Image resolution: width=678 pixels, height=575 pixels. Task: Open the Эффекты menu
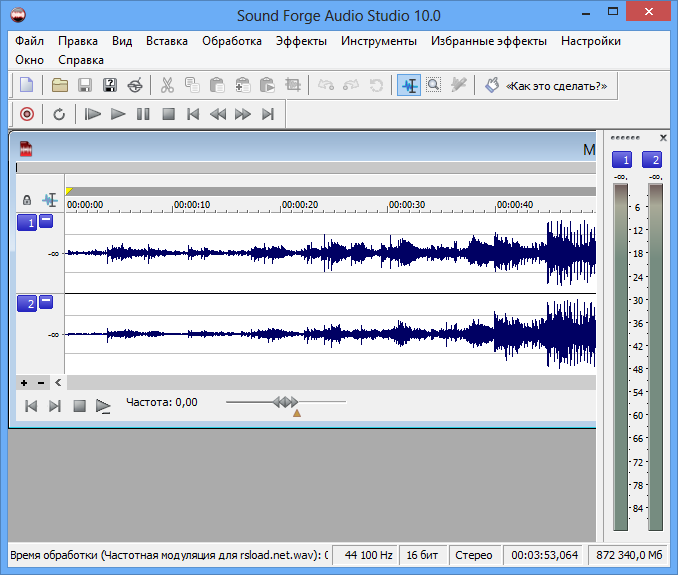click(x=301, y=41)
